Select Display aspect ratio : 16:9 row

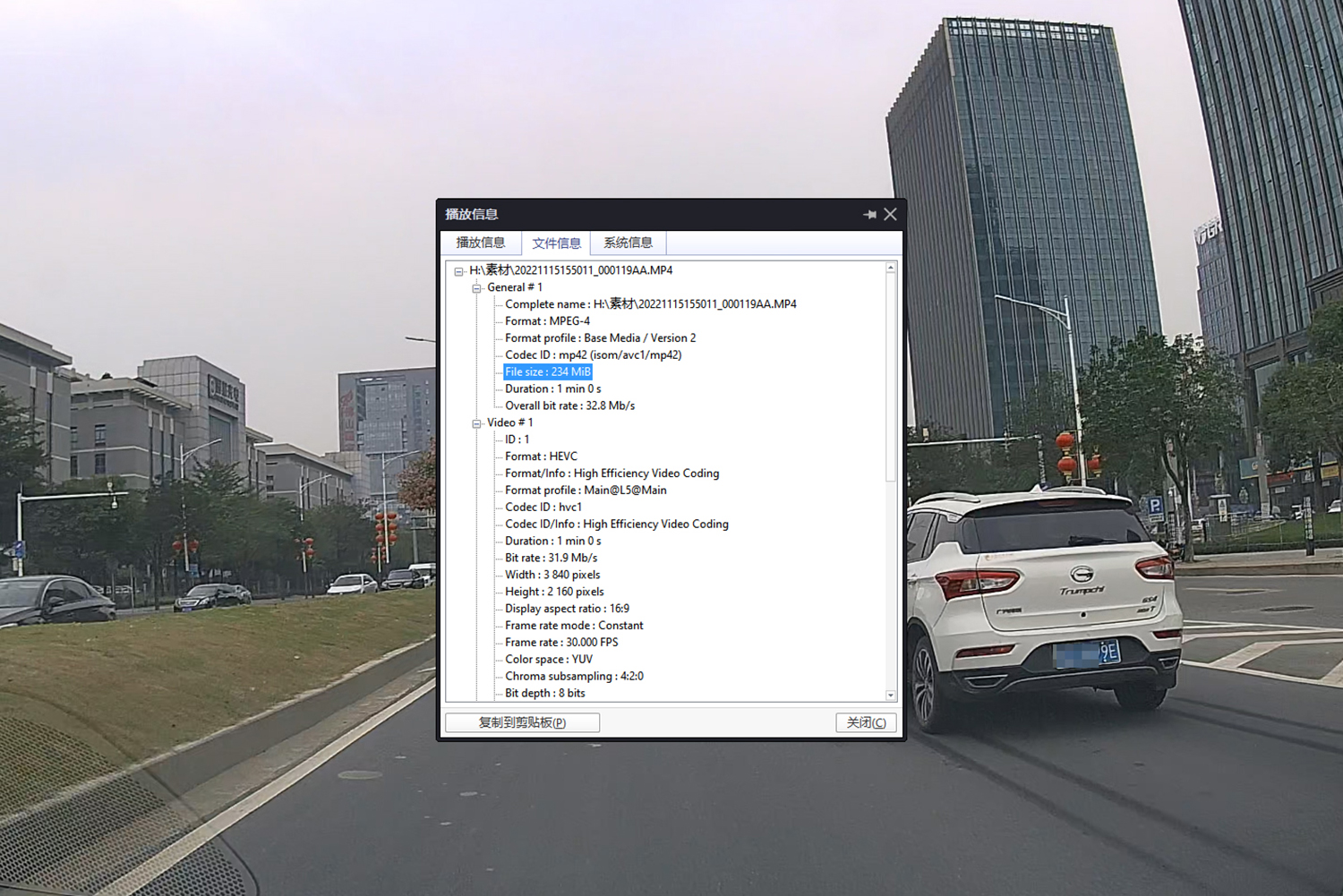click(x=567, y=609)
